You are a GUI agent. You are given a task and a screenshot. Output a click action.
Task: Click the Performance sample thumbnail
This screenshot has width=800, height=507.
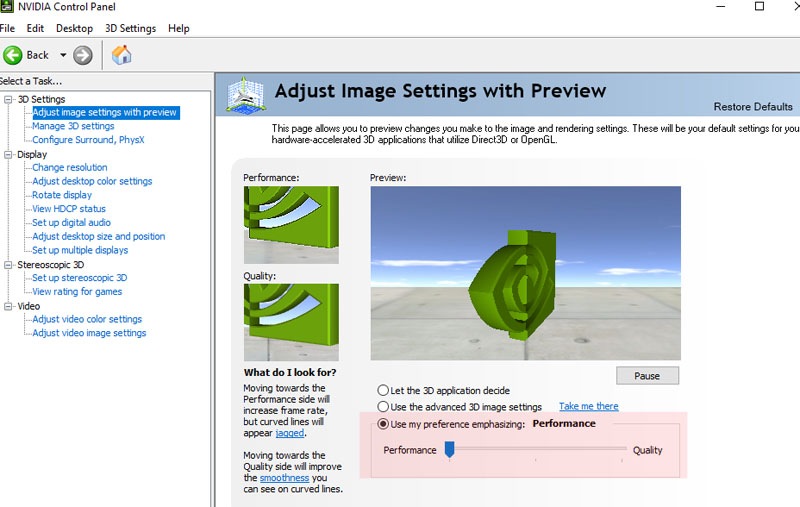tap(291, 225)
